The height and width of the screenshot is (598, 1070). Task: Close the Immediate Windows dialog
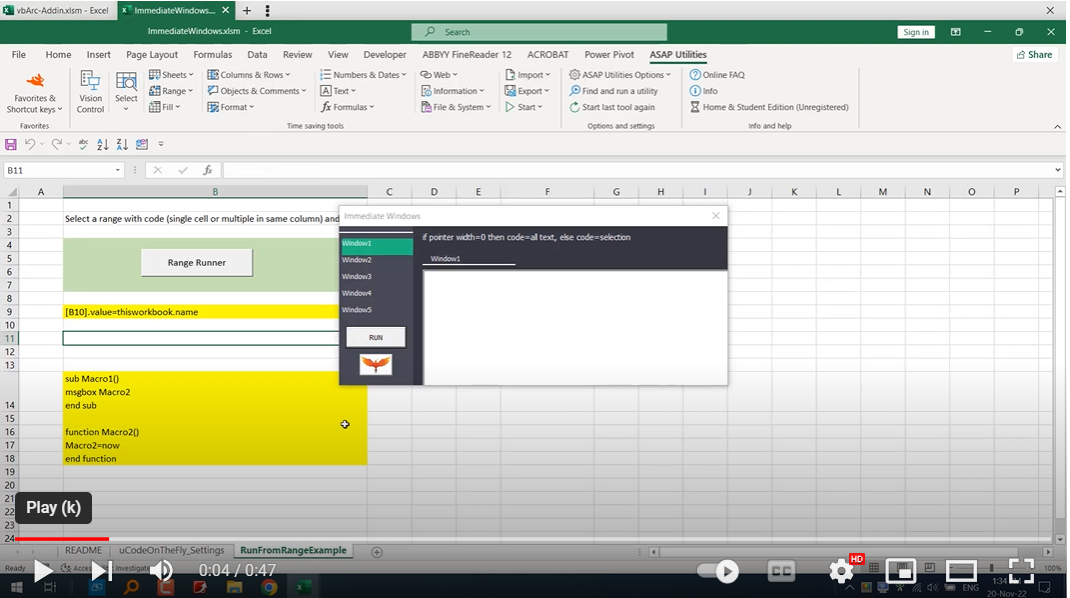[x=715, y=216]
